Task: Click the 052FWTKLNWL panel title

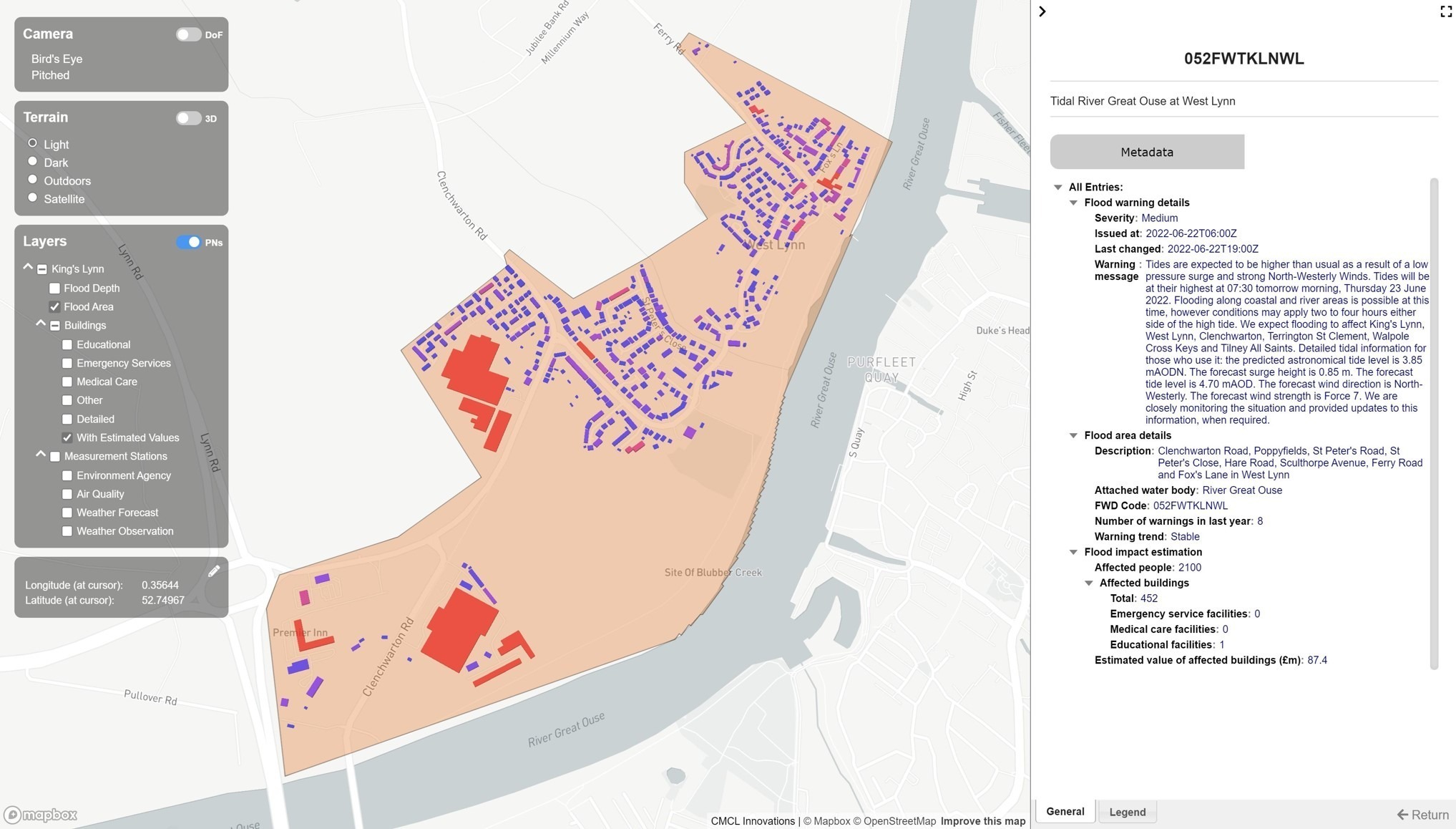Action: click(x=1244, y=59)
